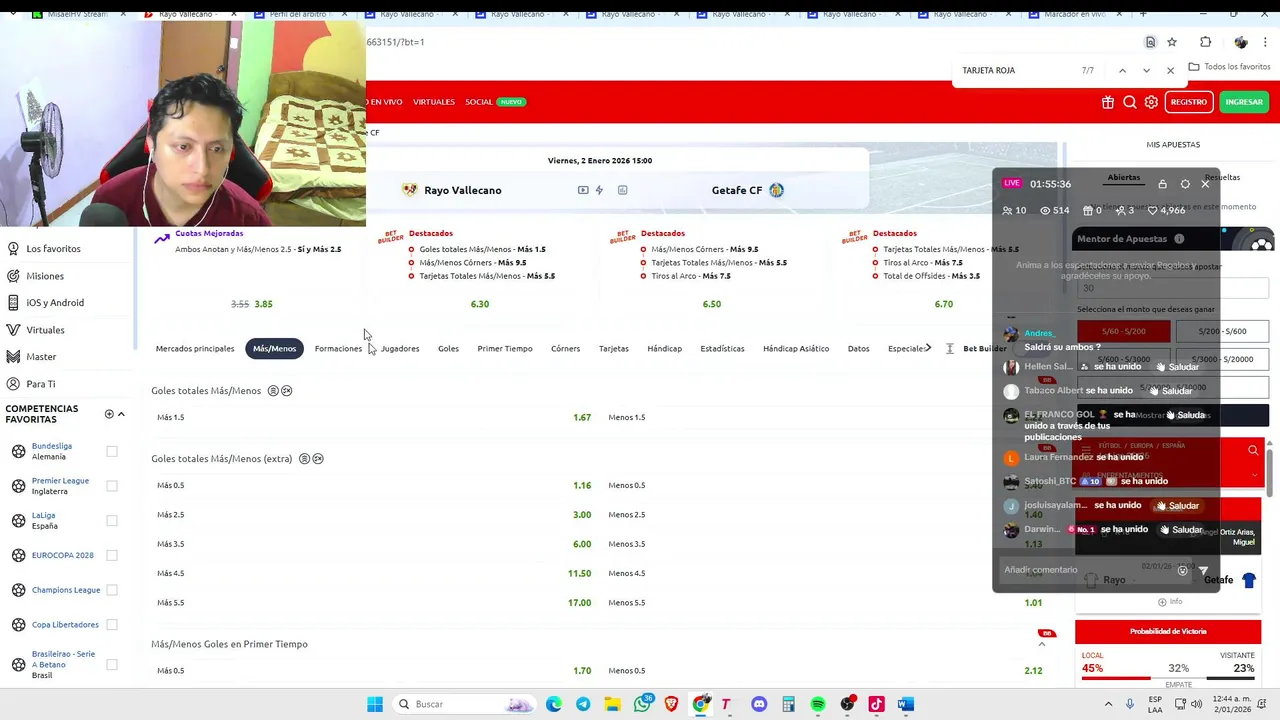Switch to the Abiertas bets tab

[1123, 177]
